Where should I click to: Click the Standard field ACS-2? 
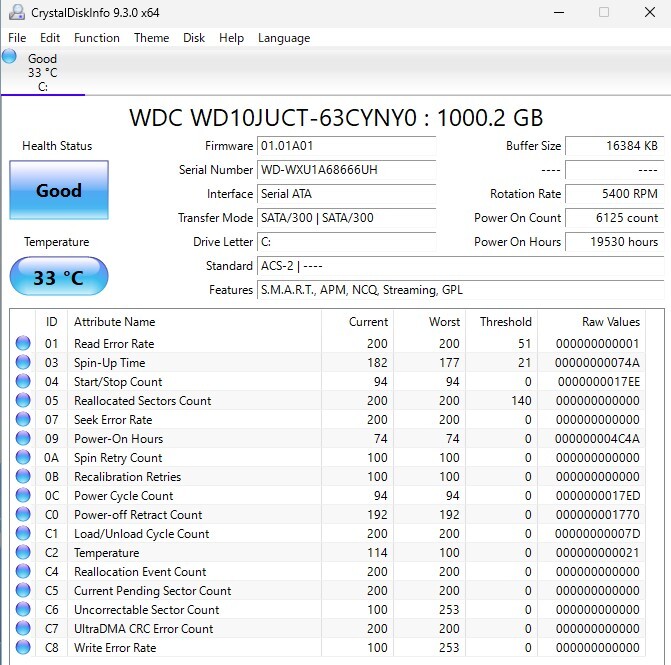click(x=460, y=266)
